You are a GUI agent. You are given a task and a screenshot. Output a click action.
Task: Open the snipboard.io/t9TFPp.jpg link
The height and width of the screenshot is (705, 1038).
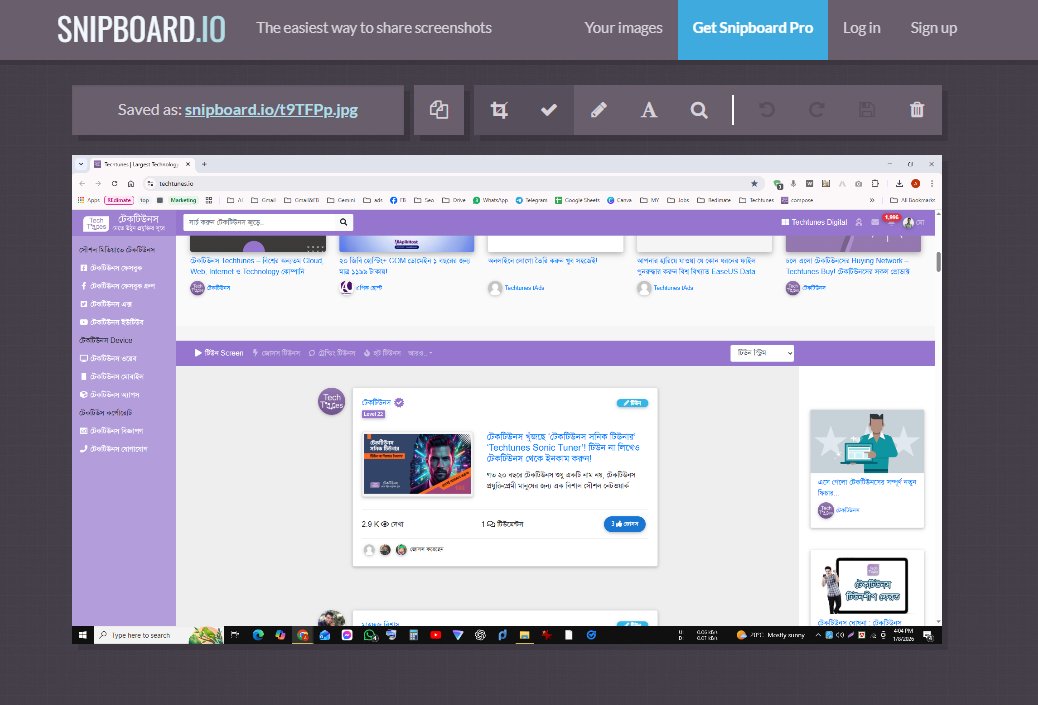pyautogui.click(x=272, y=110)
